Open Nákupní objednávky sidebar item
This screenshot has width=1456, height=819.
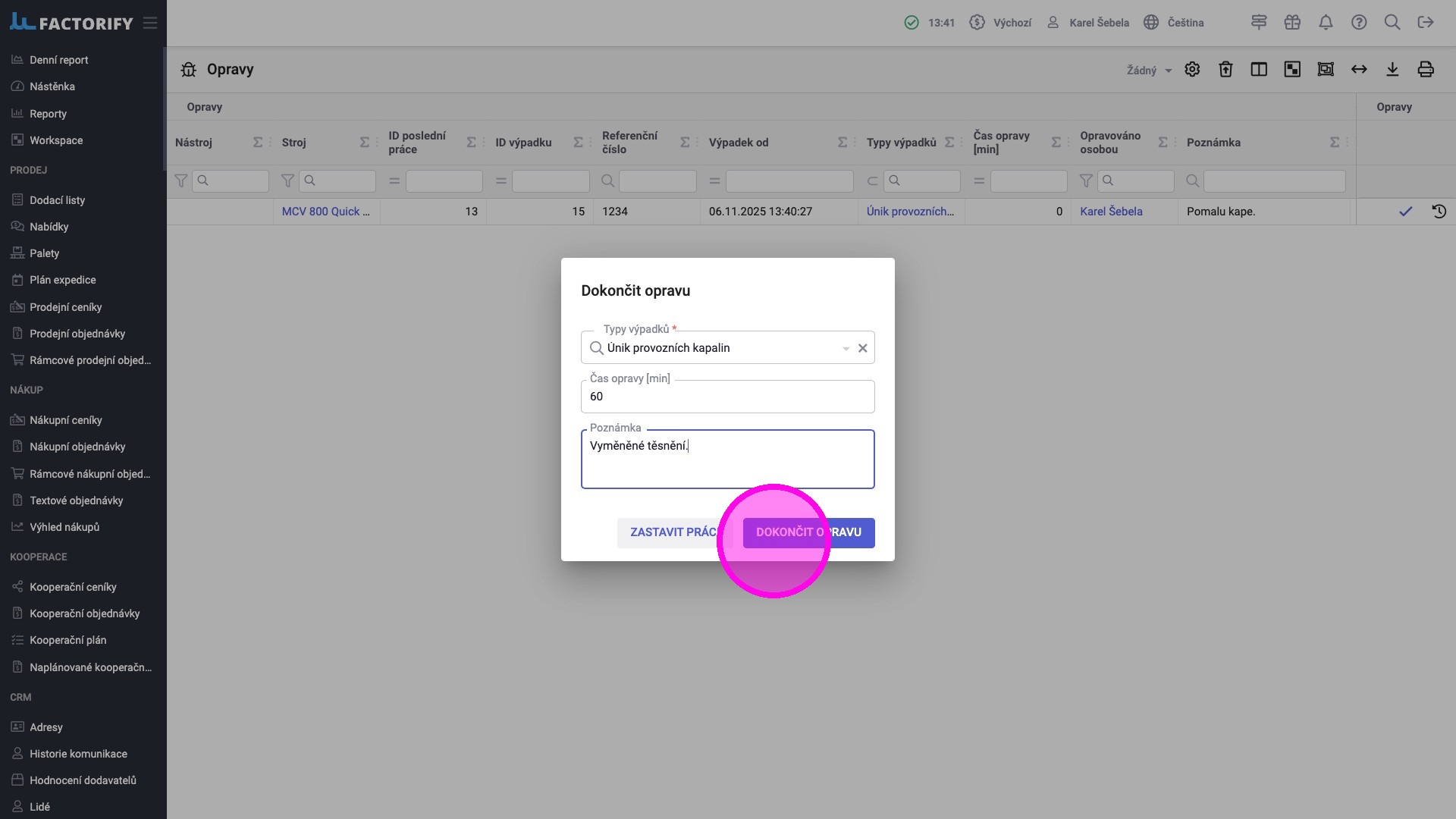tap(77, 447)
